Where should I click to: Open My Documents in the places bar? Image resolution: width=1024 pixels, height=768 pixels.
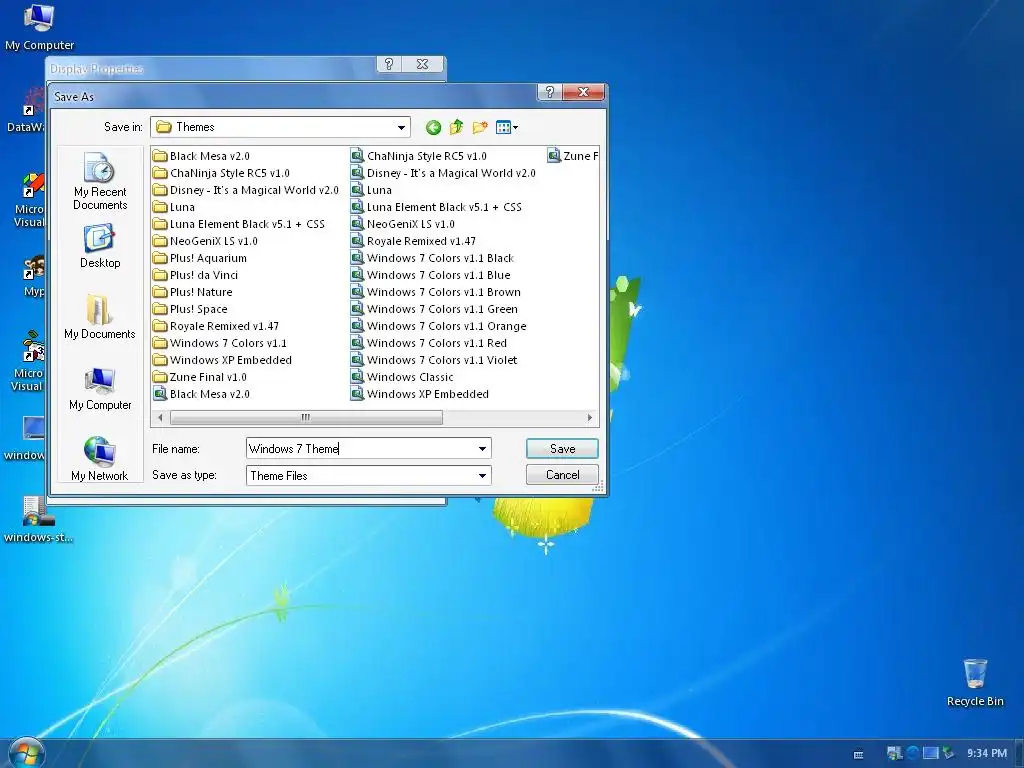(x=100, y=317)
